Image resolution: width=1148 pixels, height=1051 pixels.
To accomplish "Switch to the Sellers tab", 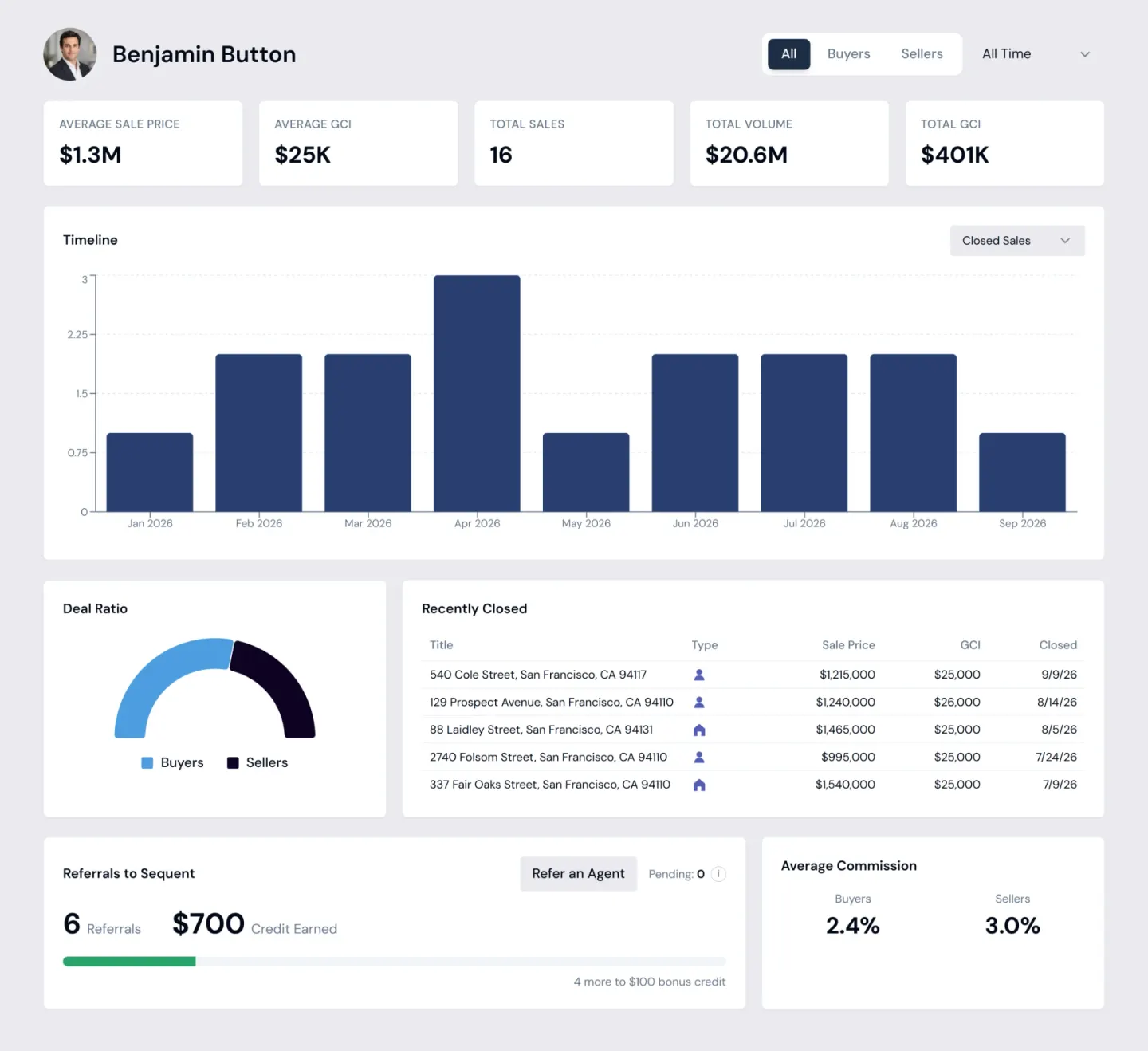I will 922,54.
